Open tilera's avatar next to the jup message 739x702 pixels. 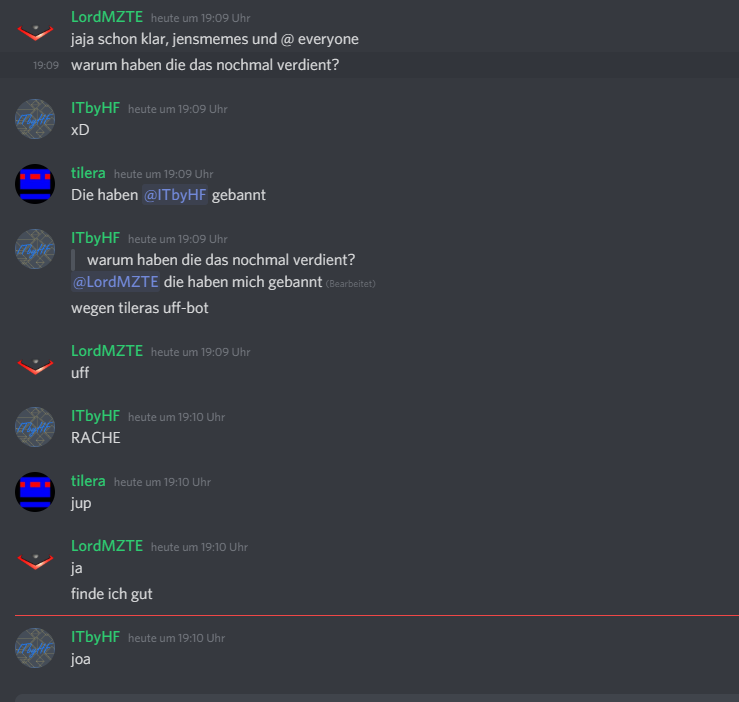click(x=35, y=492)
